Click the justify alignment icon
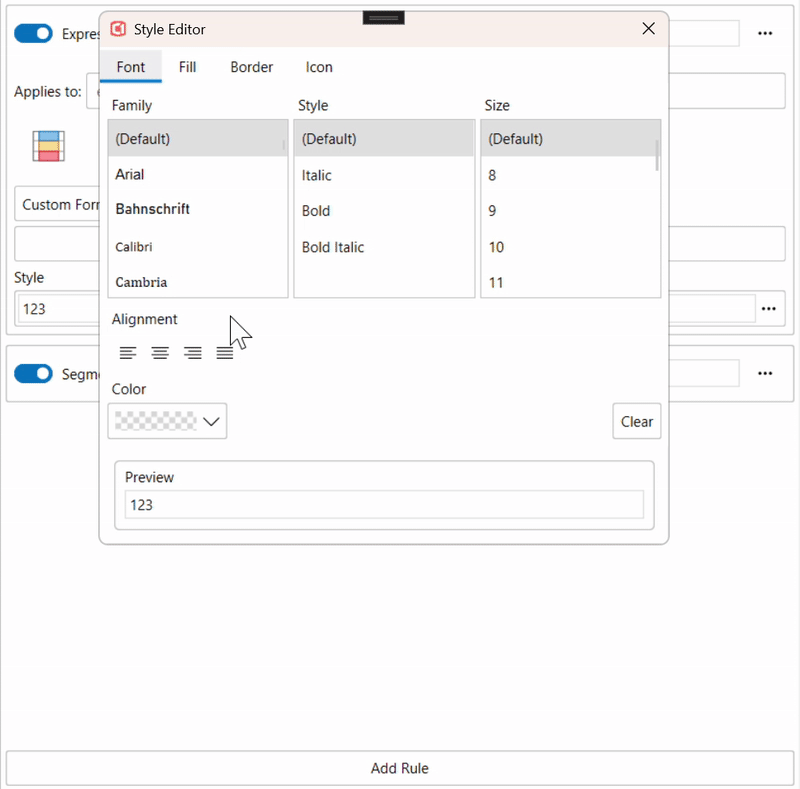The image size is (800, 789). point(225,353)
